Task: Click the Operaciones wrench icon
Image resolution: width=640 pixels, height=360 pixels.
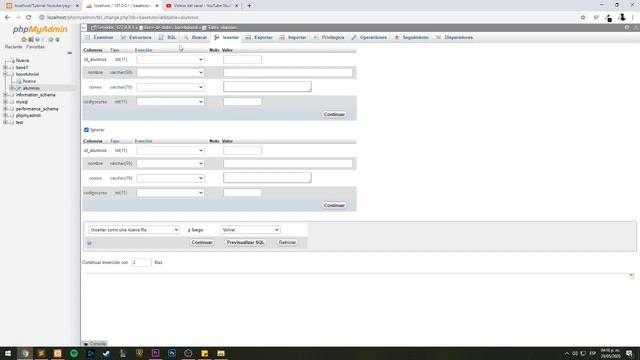Action: point(354,38)
